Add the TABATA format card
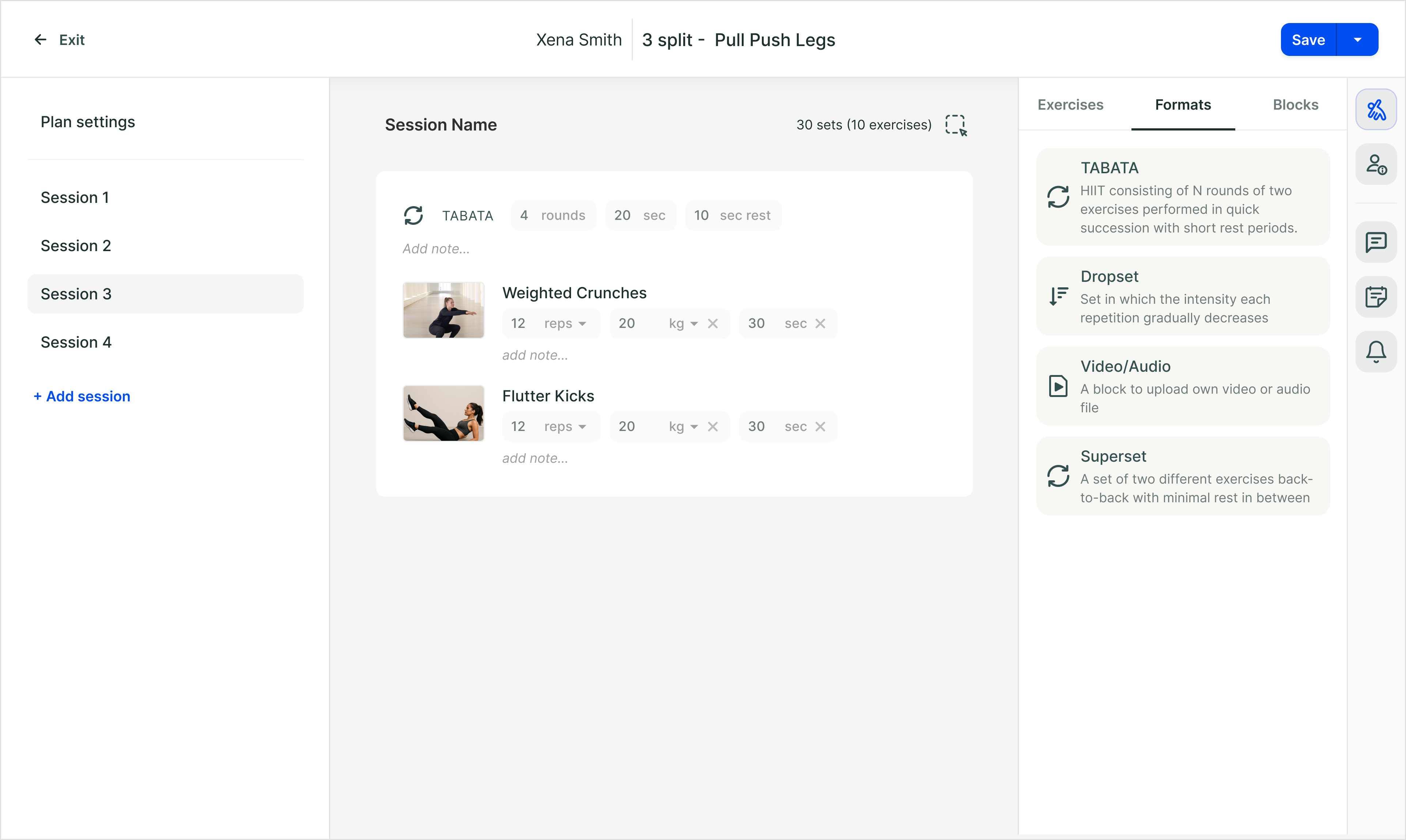This screenshot has width=1406, height=840. (1183, 197)
